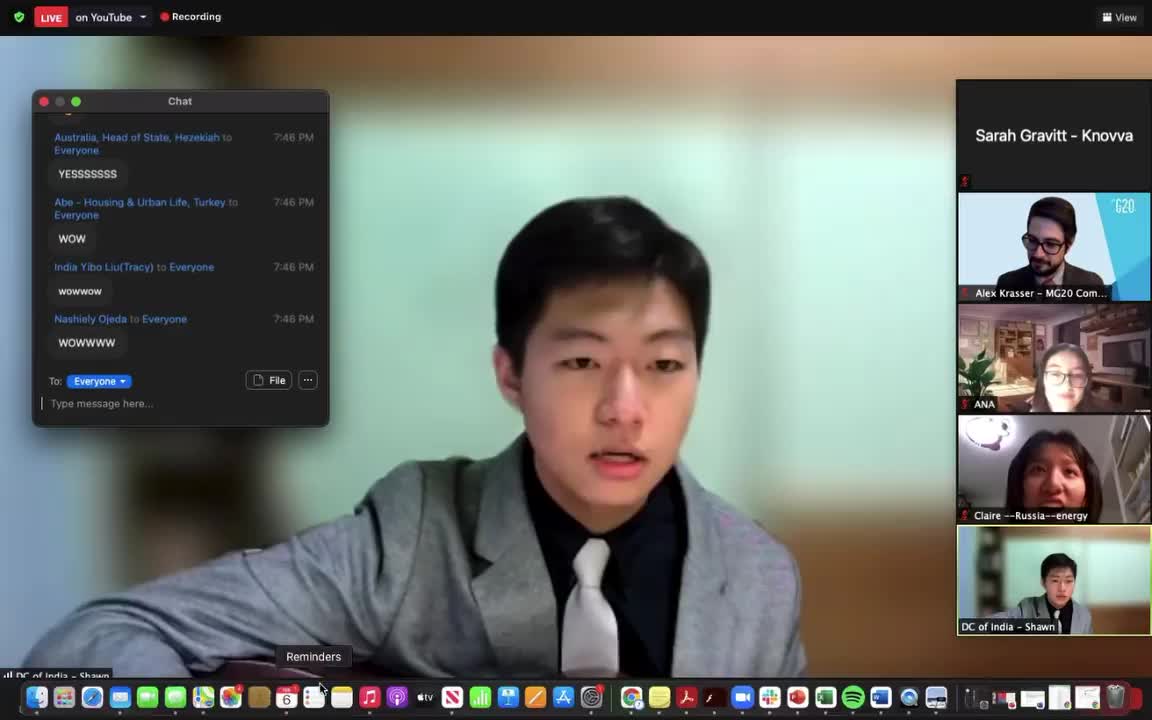The image size is (1152, 720).
Task: Click the chat message input field
Action: click(181, 404)
